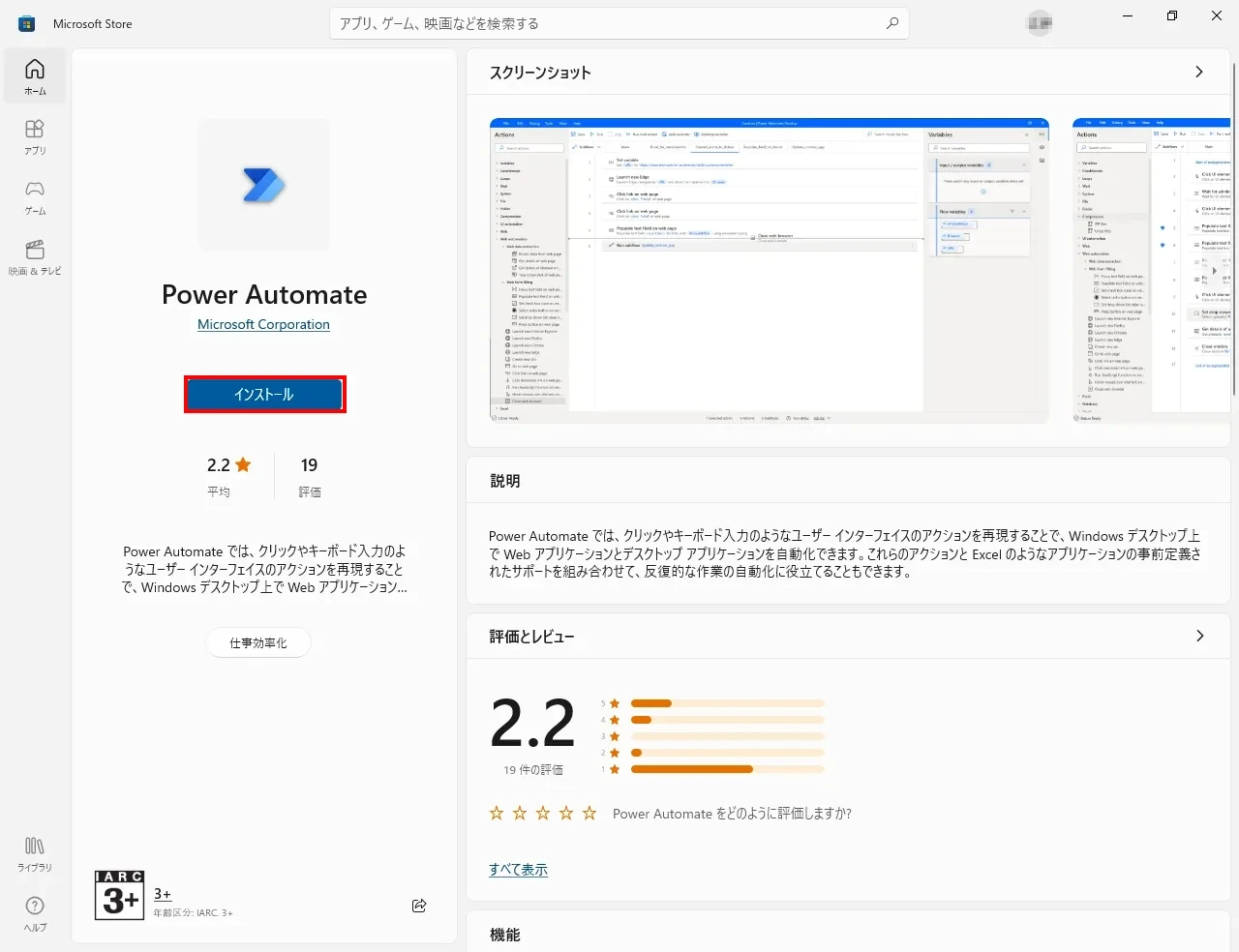The width and height of the screenshot is (1239, 952).
Task: Click the IARC 3+ rating badge
Action: pos(119,895)
